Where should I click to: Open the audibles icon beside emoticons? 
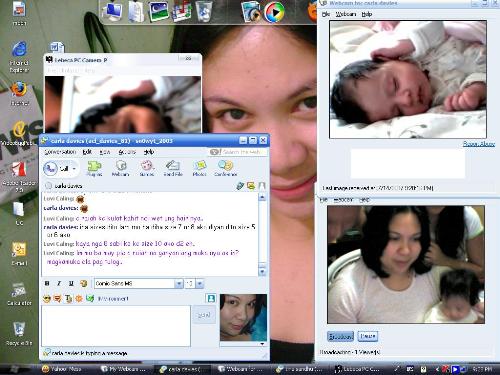(x=57, y=299)
